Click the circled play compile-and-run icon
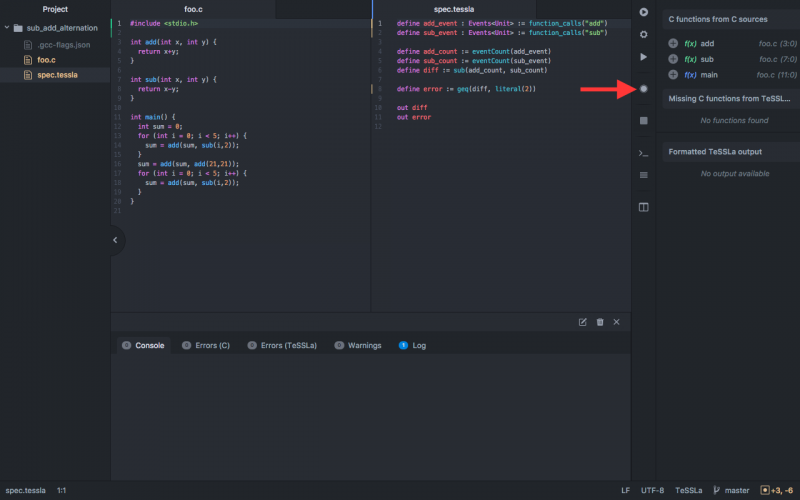This screenshot has width=800, height=500. pos(643,12)
